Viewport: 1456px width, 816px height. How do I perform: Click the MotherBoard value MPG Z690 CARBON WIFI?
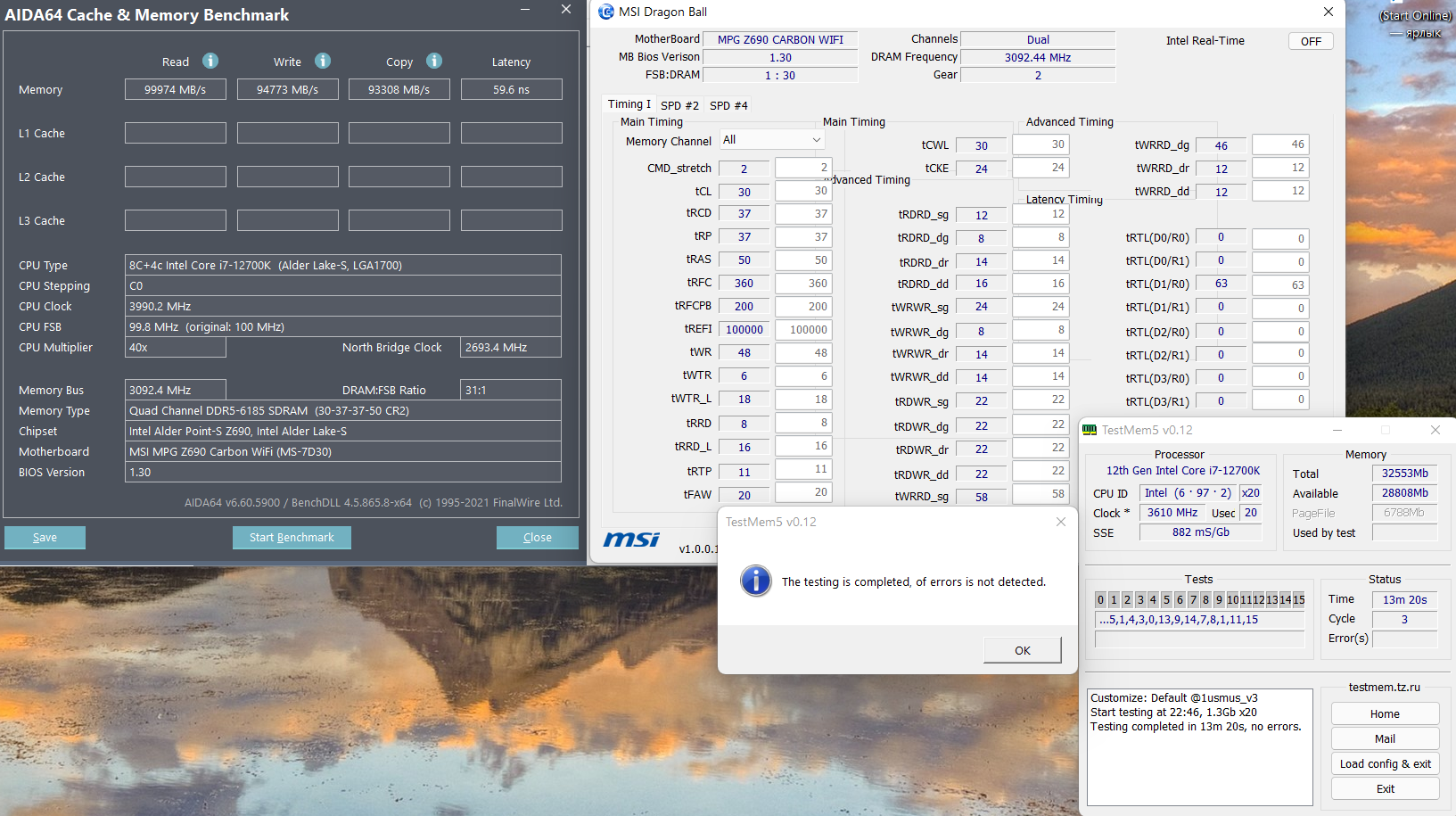click(x=780, y=39)
